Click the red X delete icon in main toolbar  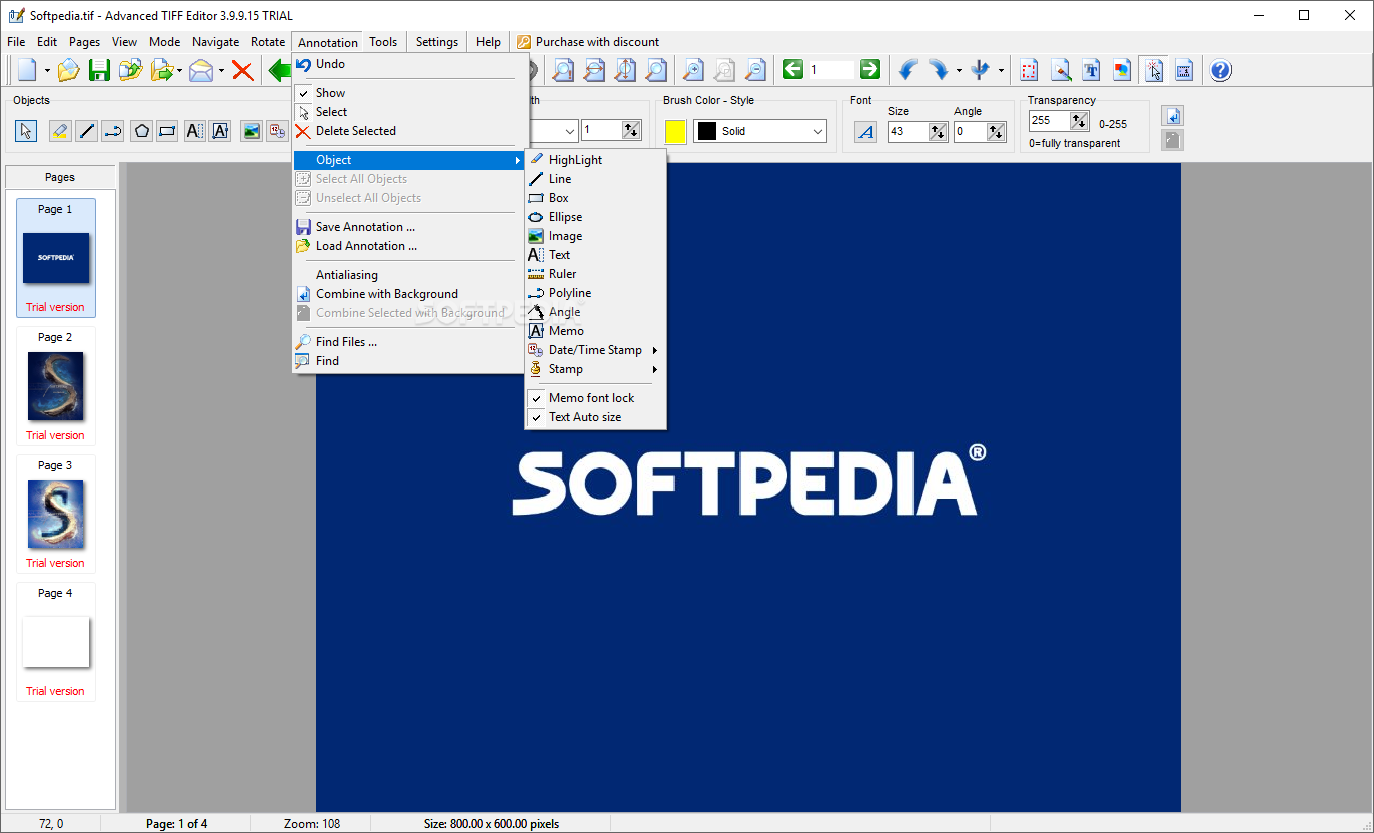coord(242,70)
